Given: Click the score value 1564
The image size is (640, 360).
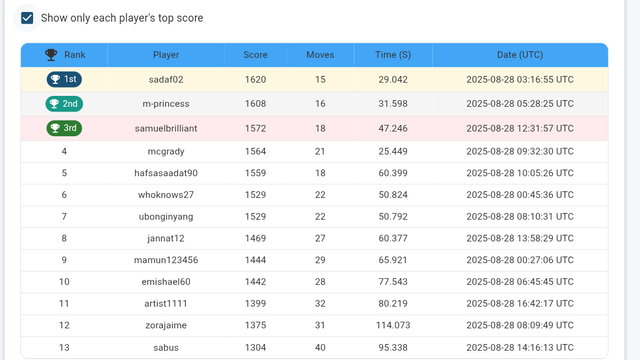Looking at the screenshot, I should 256,151.
